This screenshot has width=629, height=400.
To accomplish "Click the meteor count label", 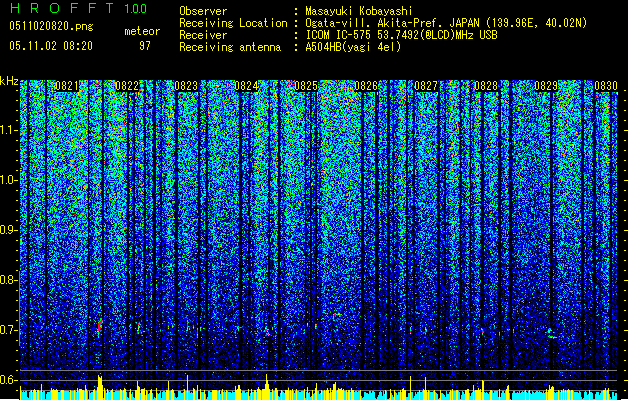I will 142,31.
